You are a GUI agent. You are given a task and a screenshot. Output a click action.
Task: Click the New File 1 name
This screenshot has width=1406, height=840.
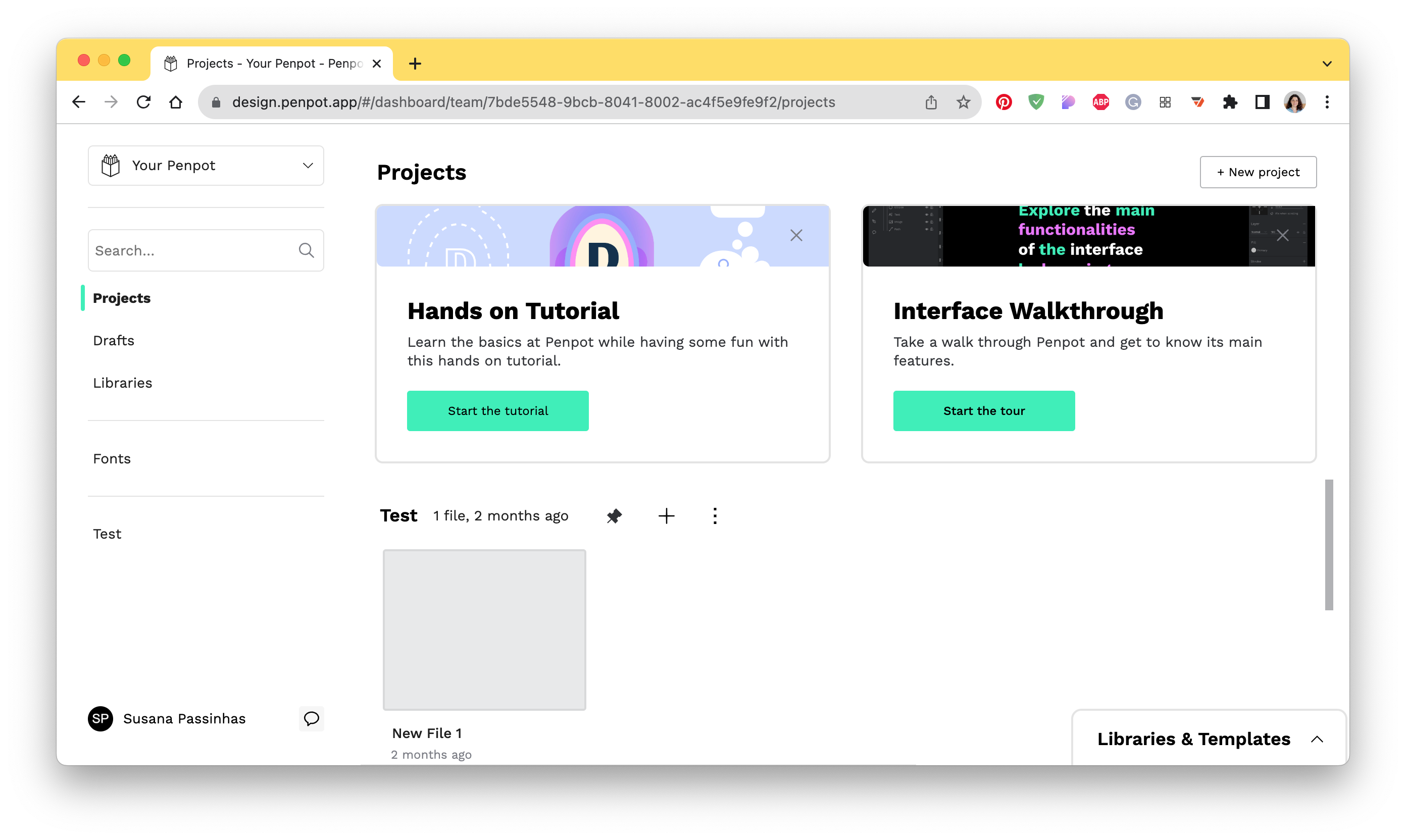pyautogui.click(x=427, y=733)
